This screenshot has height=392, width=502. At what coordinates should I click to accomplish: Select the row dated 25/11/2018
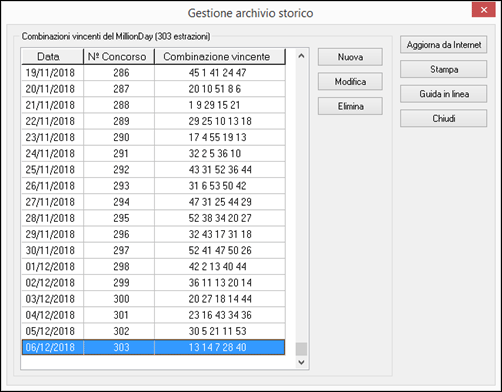[153, 170]
